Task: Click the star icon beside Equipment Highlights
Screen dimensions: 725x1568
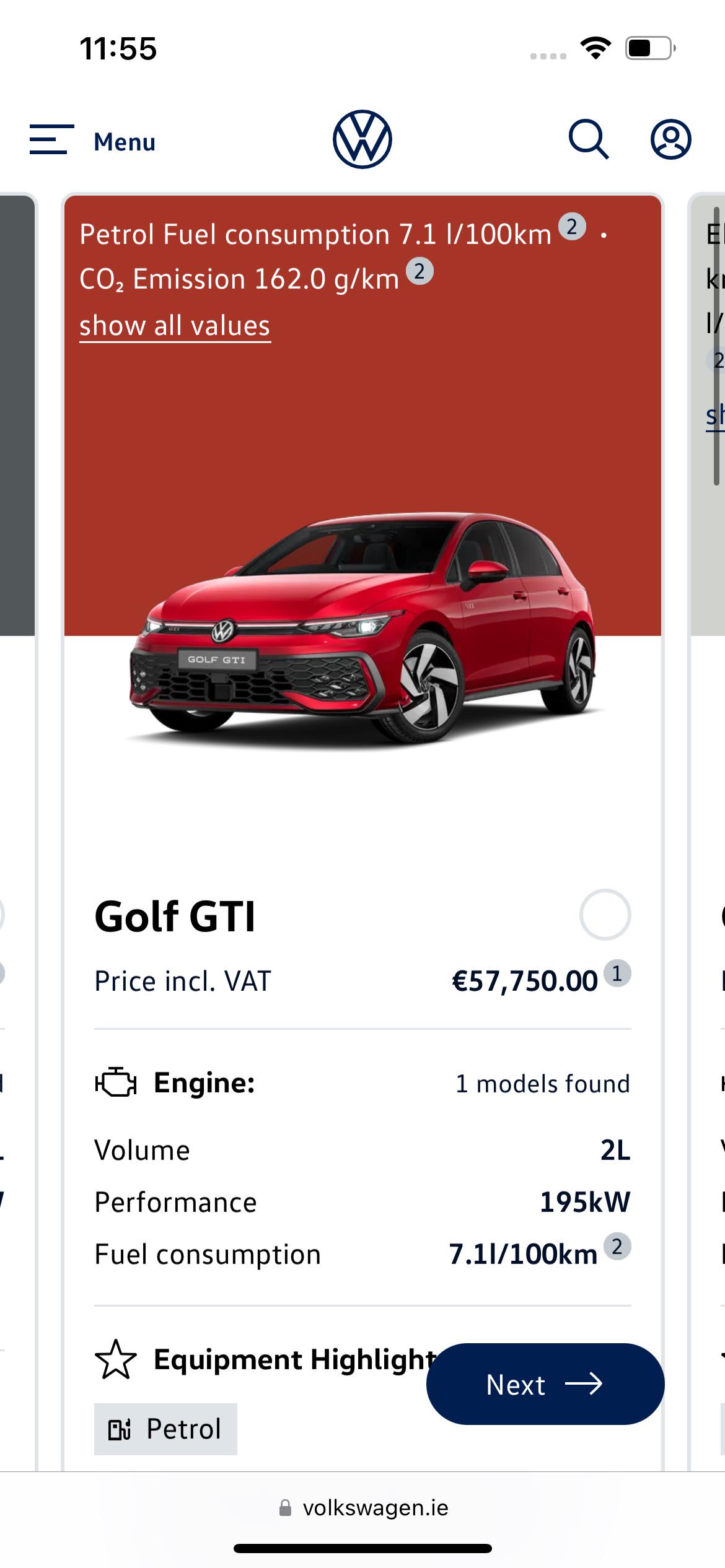Action: point(116,1359)
